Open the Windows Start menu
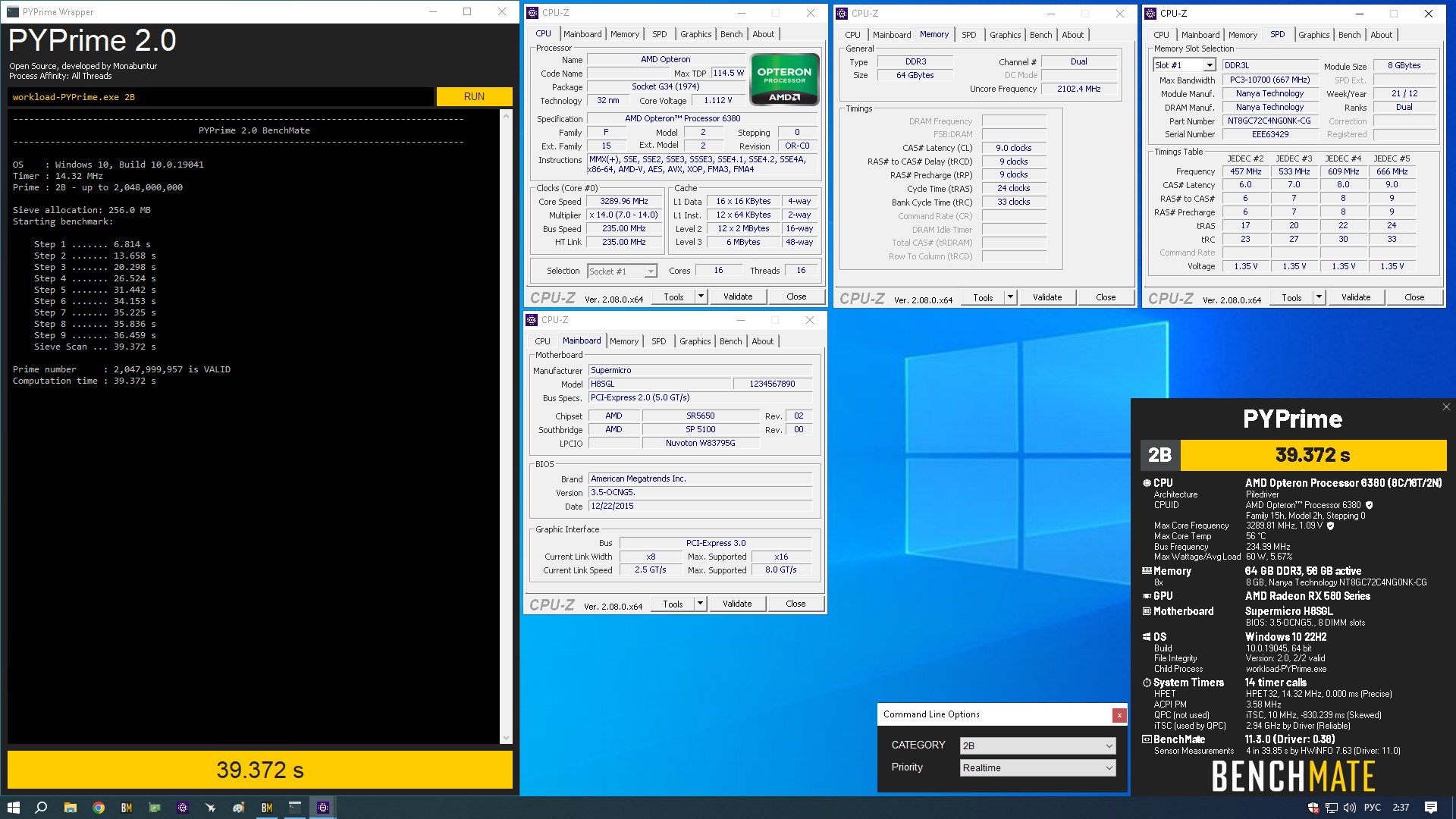Screen dimensions: 1456x819 13,808
